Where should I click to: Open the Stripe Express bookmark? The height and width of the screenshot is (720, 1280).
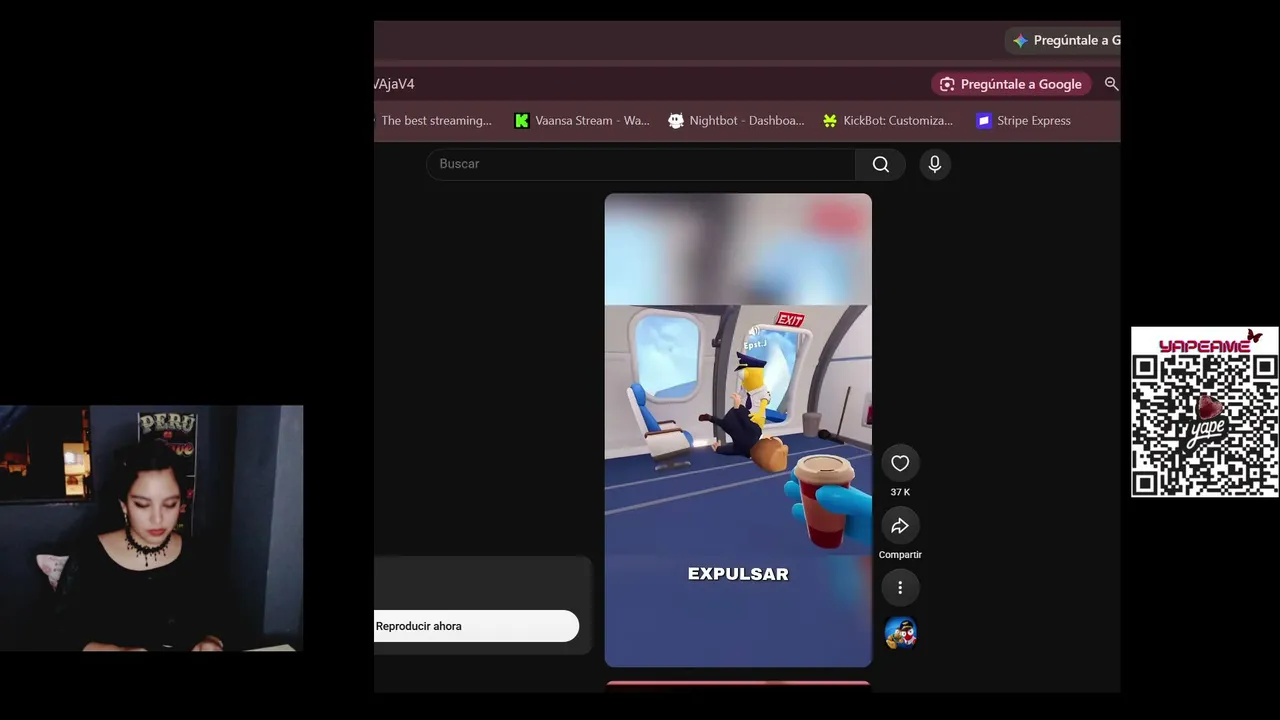(x=1023, y=121)
